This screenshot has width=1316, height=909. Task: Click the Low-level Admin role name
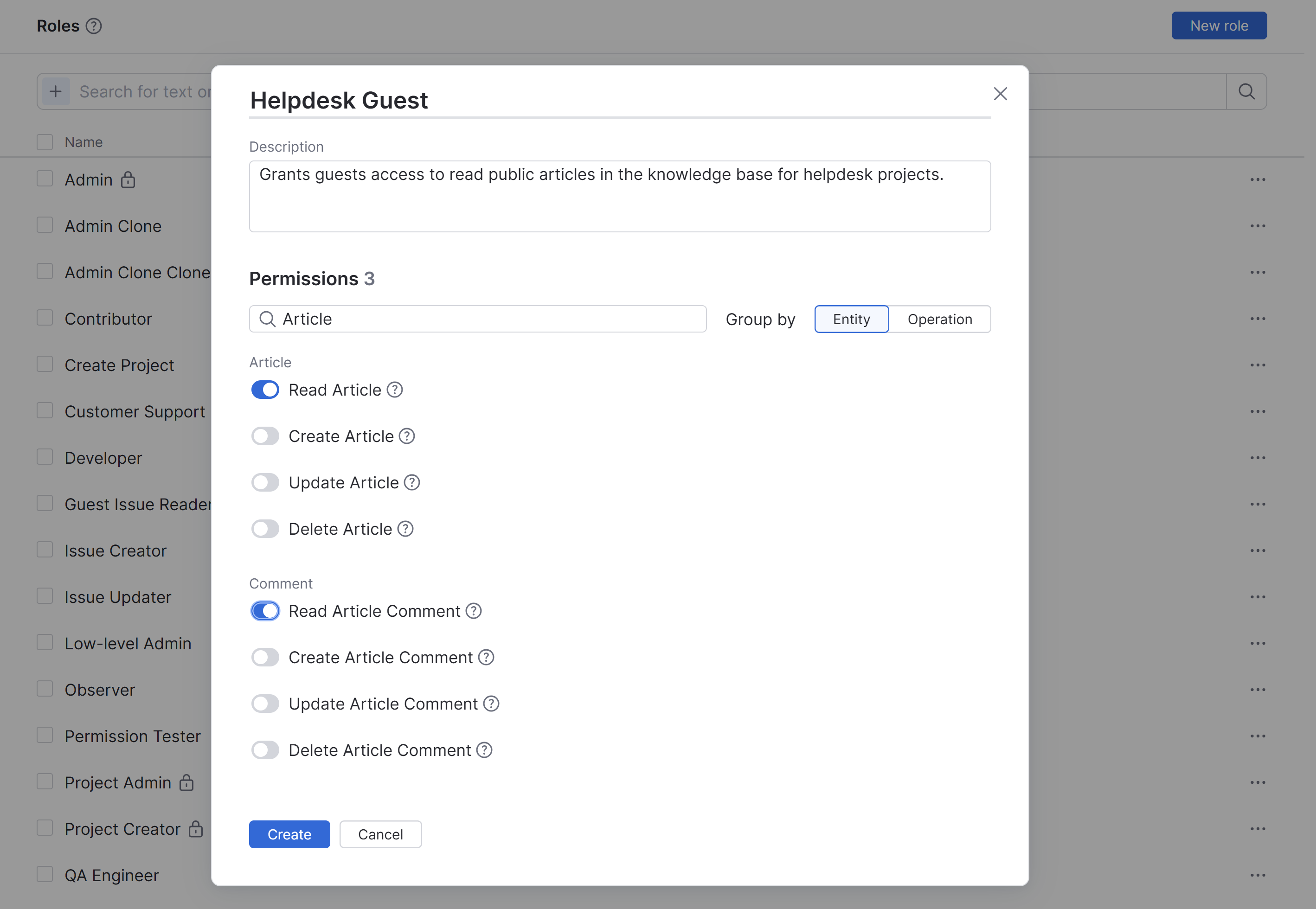(x=128, y=644)
